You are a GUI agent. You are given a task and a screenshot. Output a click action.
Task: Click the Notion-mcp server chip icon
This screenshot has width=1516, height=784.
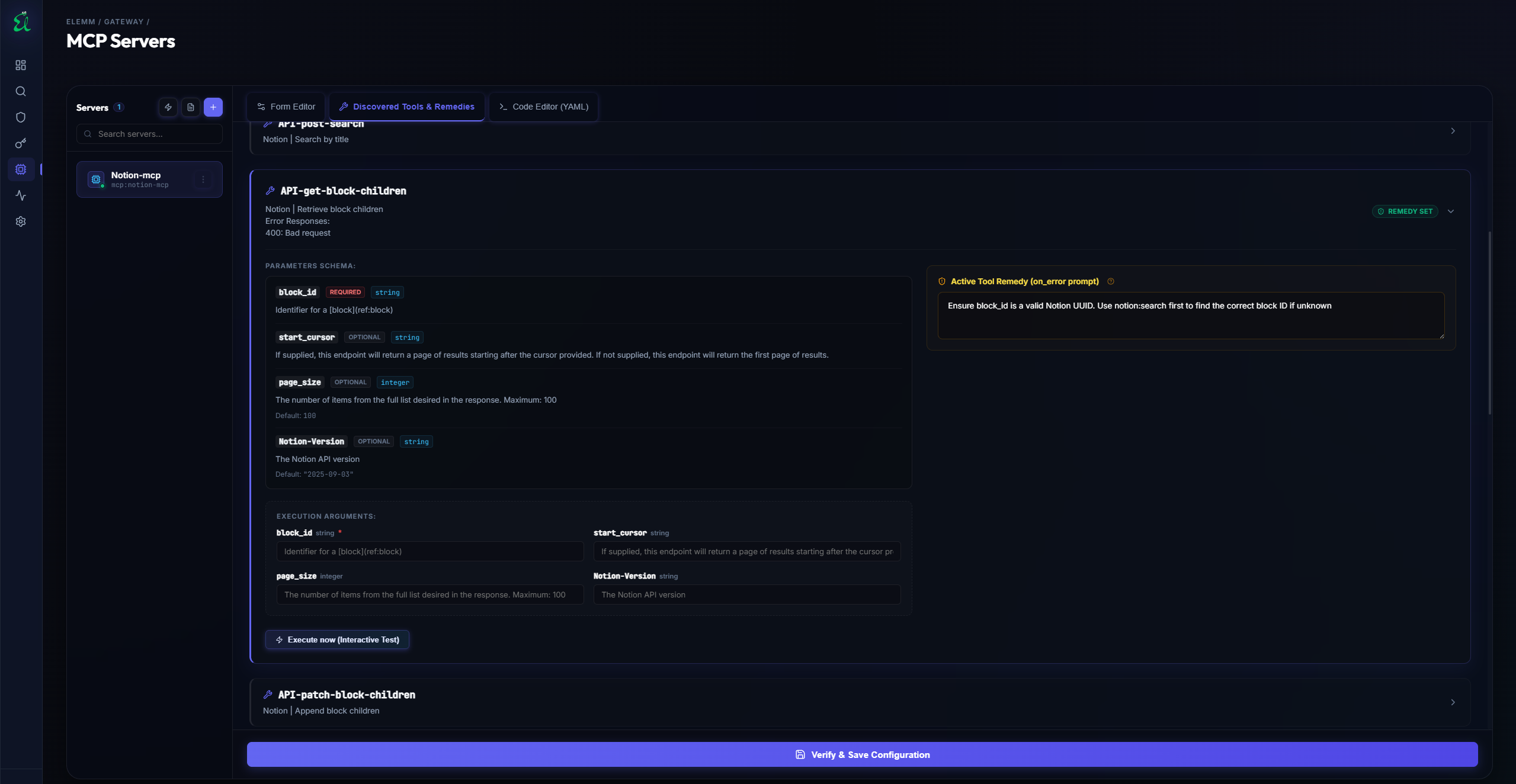coord(96,179)
